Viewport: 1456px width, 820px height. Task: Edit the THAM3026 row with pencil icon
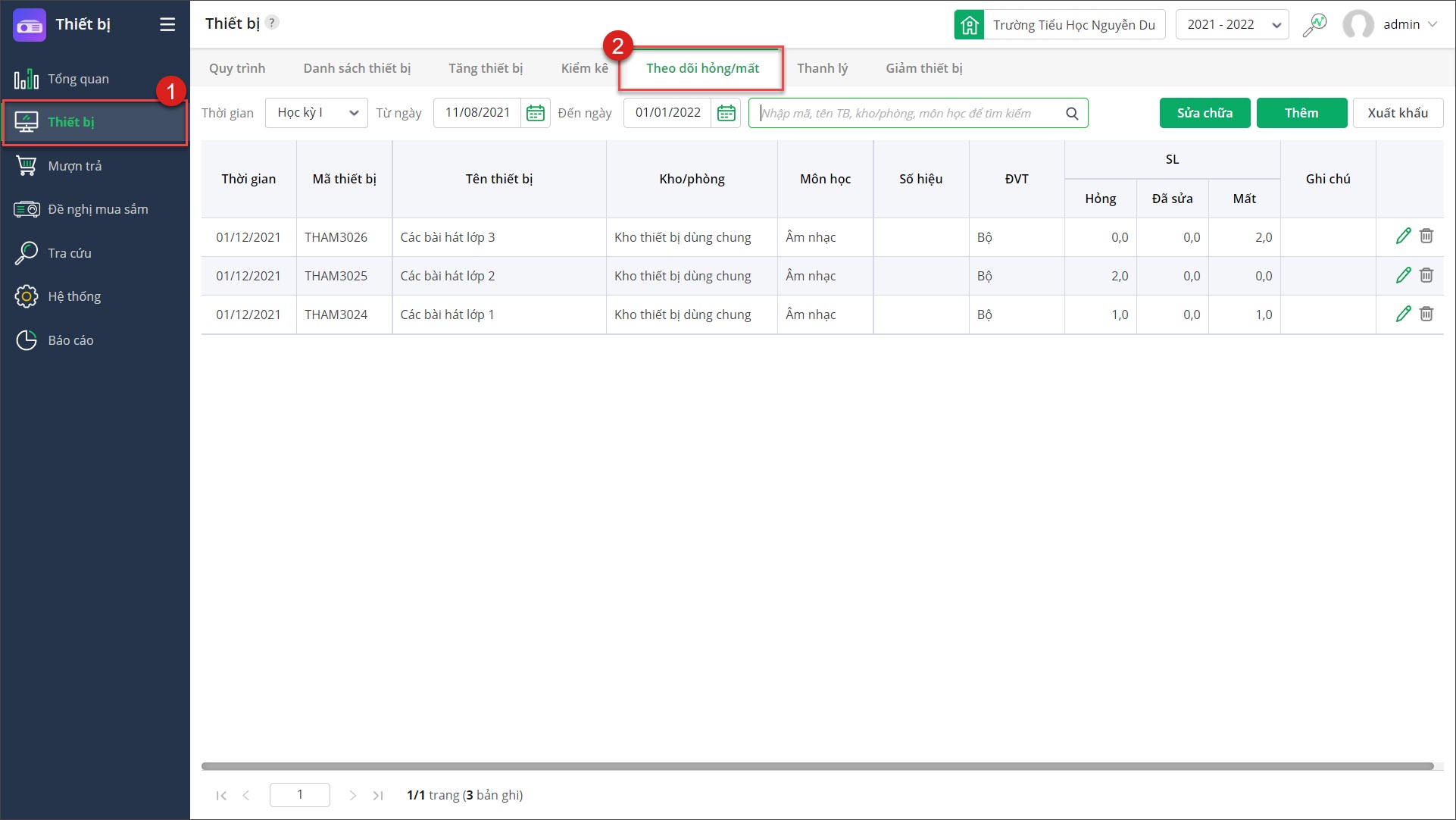click(x=1403, y=236)
